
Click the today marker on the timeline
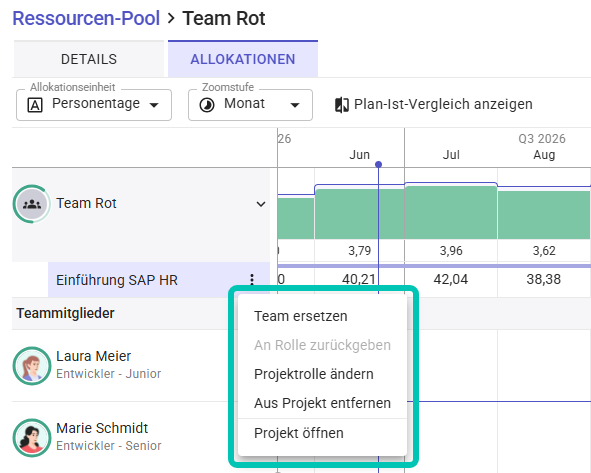click(378, 164)
